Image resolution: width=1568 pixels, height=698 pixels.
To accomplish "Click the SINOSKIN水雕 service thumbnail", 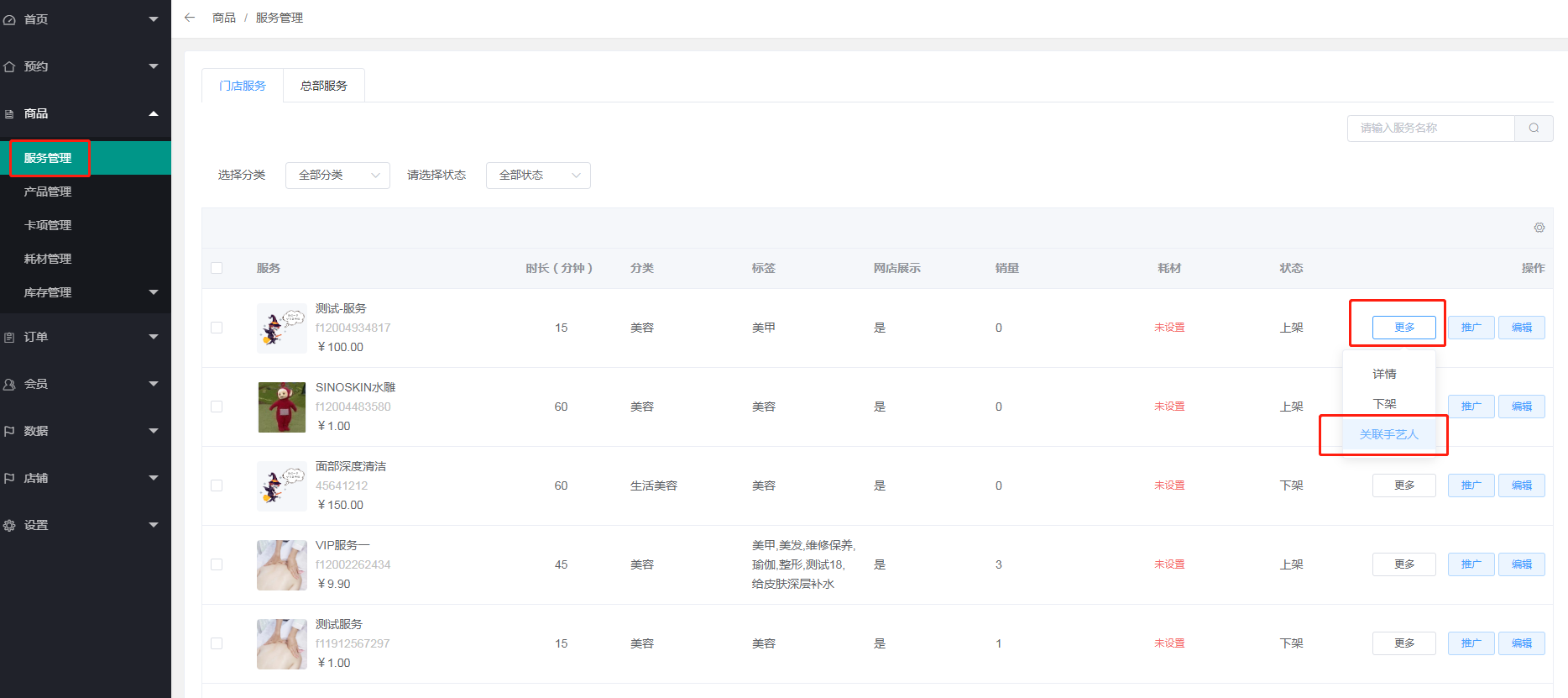I will coord(282,407).
